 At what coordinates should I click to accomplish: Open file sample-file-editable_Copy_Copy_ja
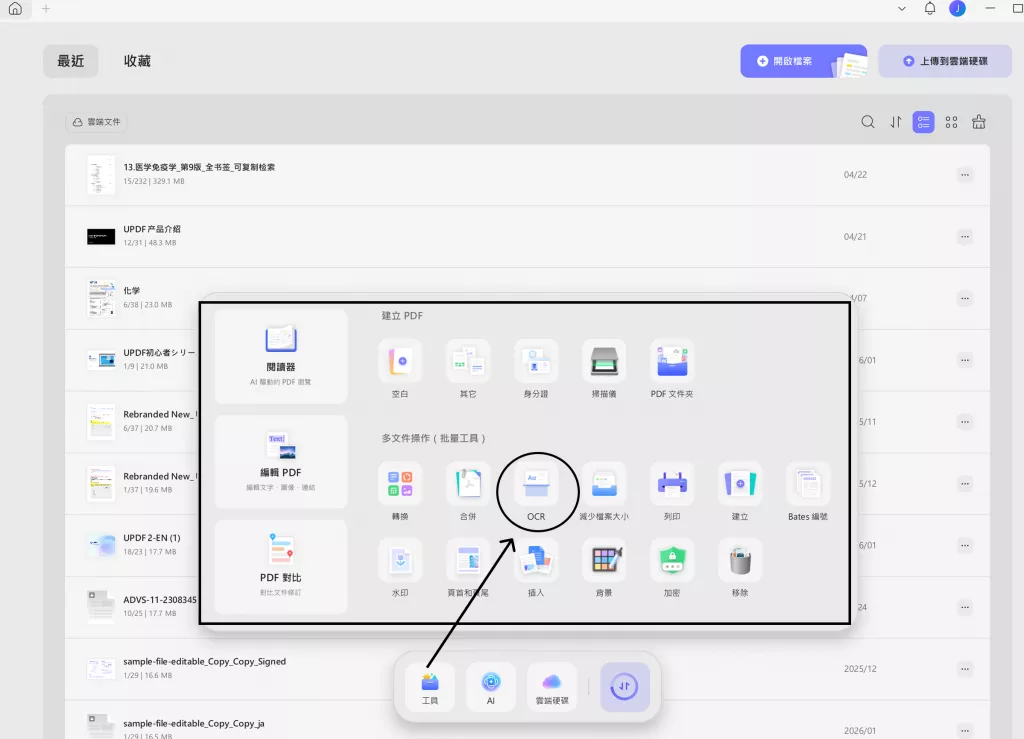194,723
